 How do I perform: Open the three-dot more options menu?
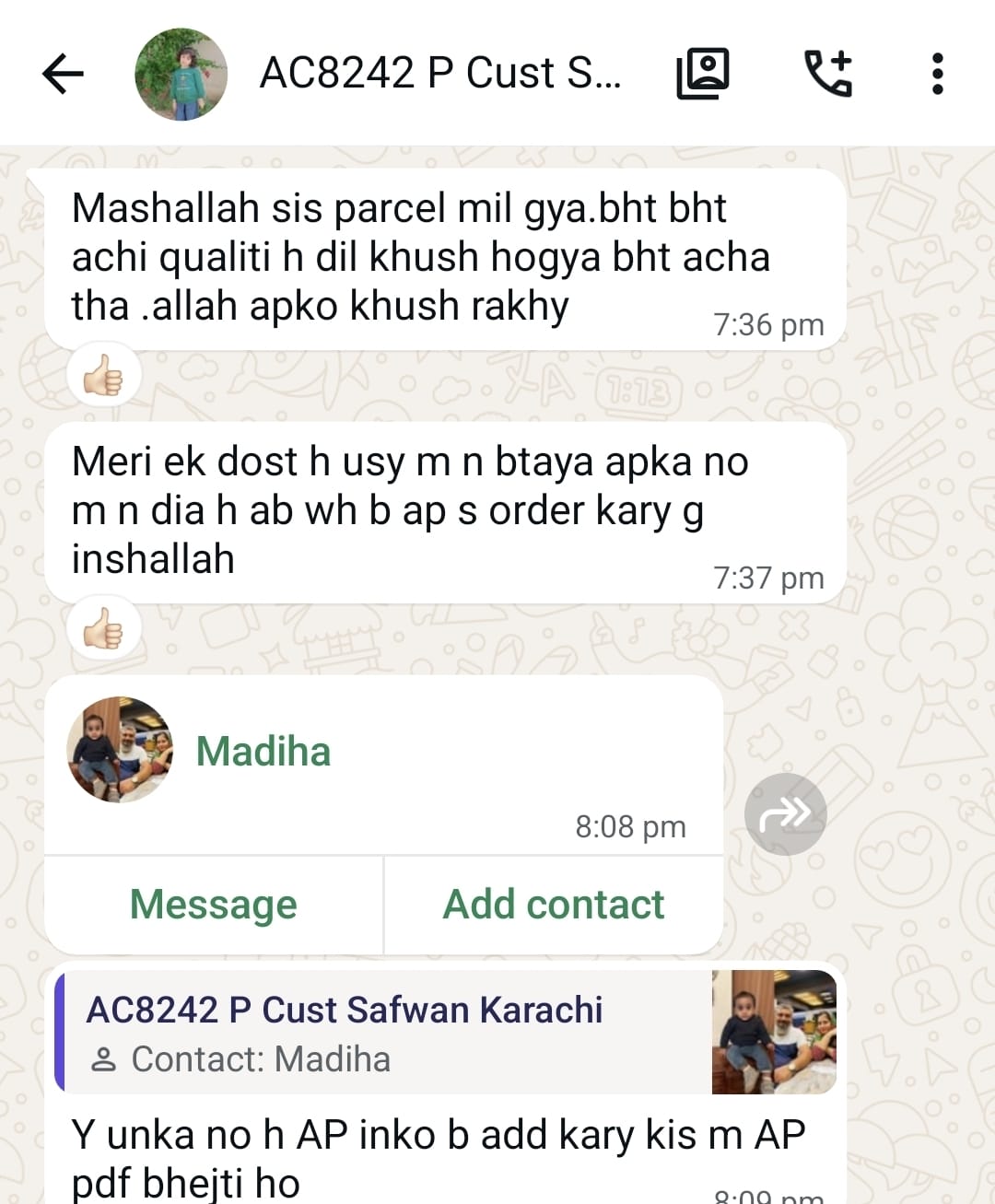(937, 74)
